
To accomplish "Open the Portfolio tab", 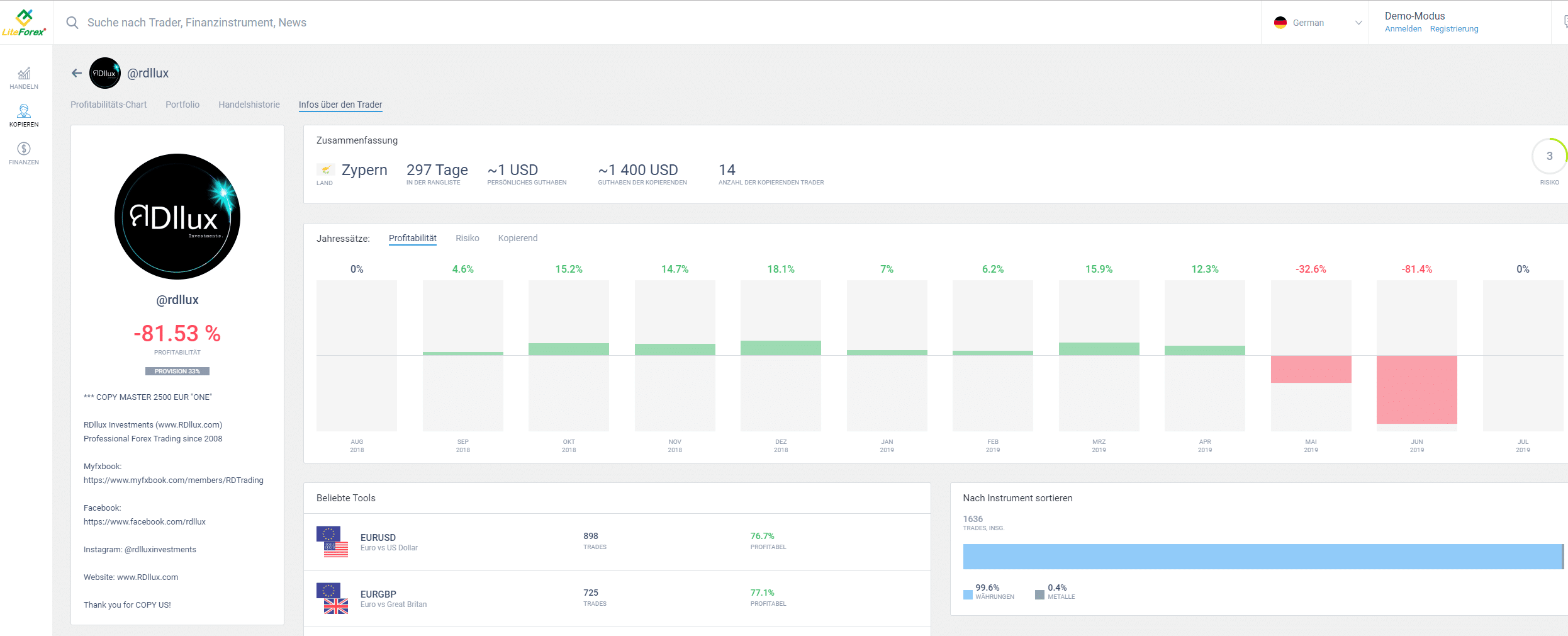I will click(182, 105).
